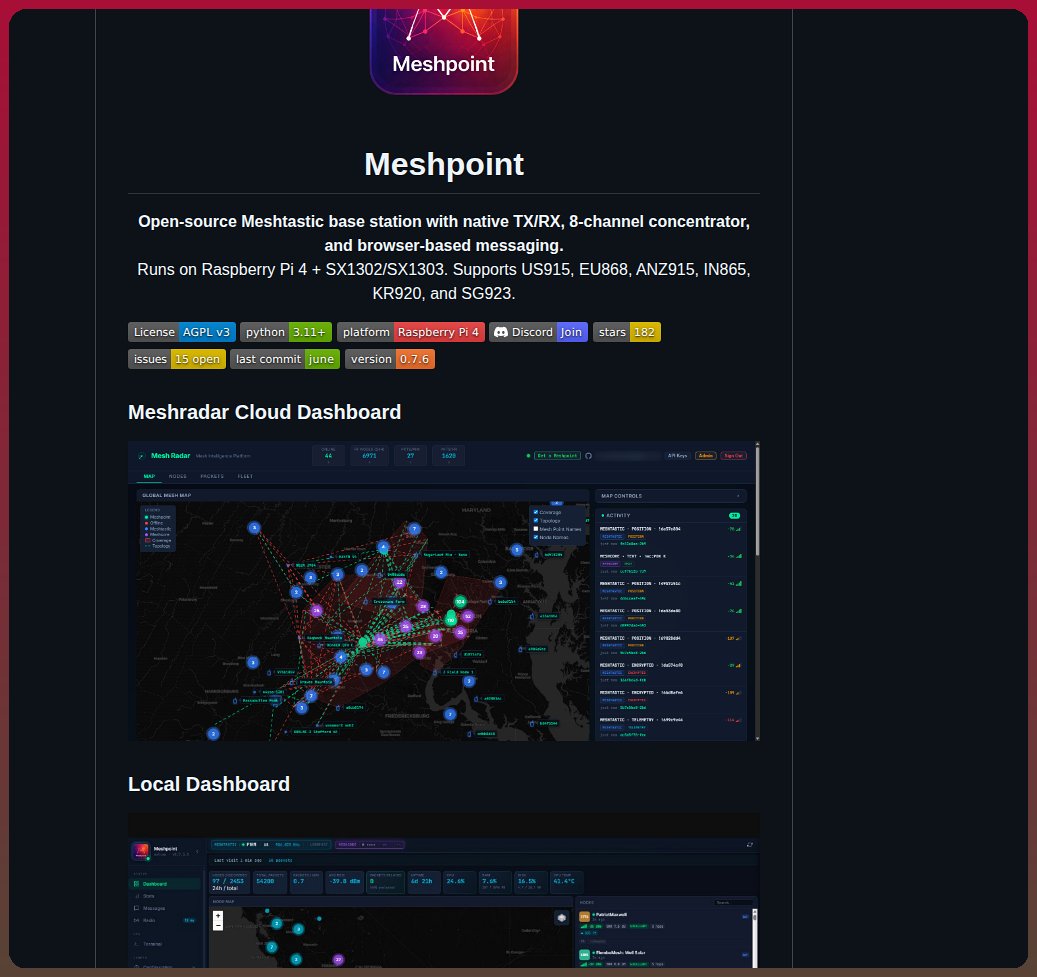Viewport: 1037px width, 977px height.
Task: Click the Meshradar Cloud Dashboard heading
Action: (x=265, y=412)
